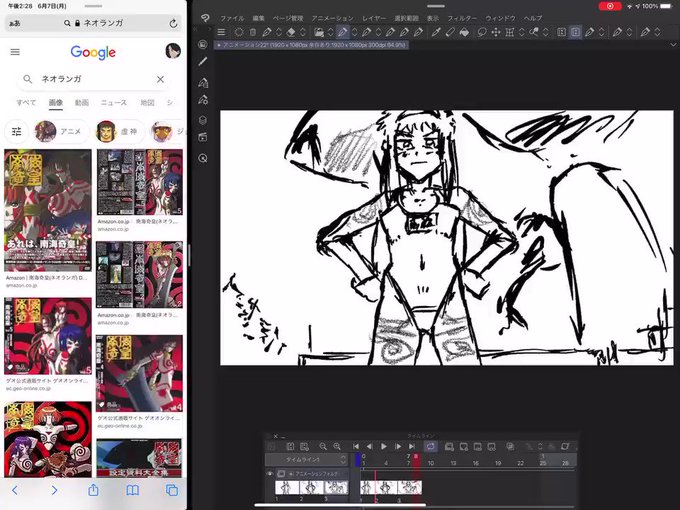
Task: Open the layer stack palette icon on left sidebar
Action: click(203, 120)
